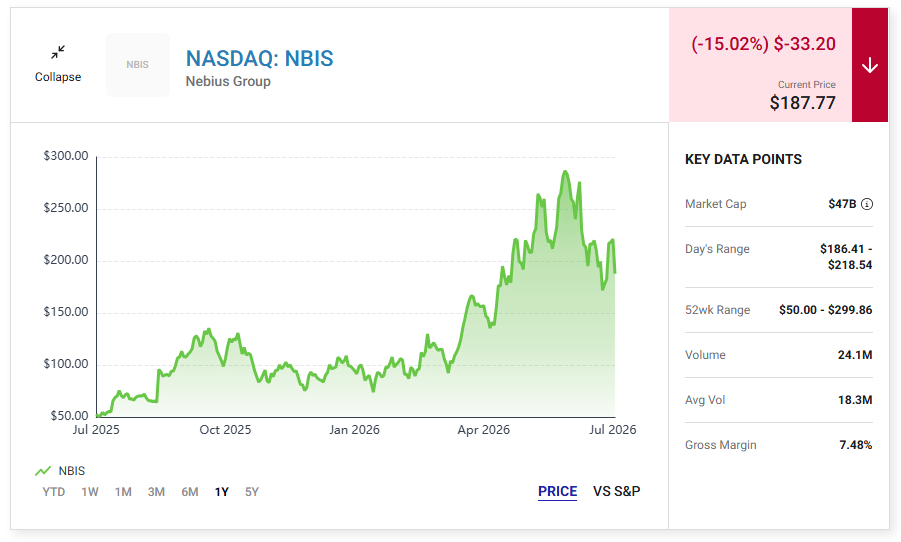This screenshot has height=542, width=901.
Task: Switch to the PRICE chart tab
Action: tap(557, 491)
